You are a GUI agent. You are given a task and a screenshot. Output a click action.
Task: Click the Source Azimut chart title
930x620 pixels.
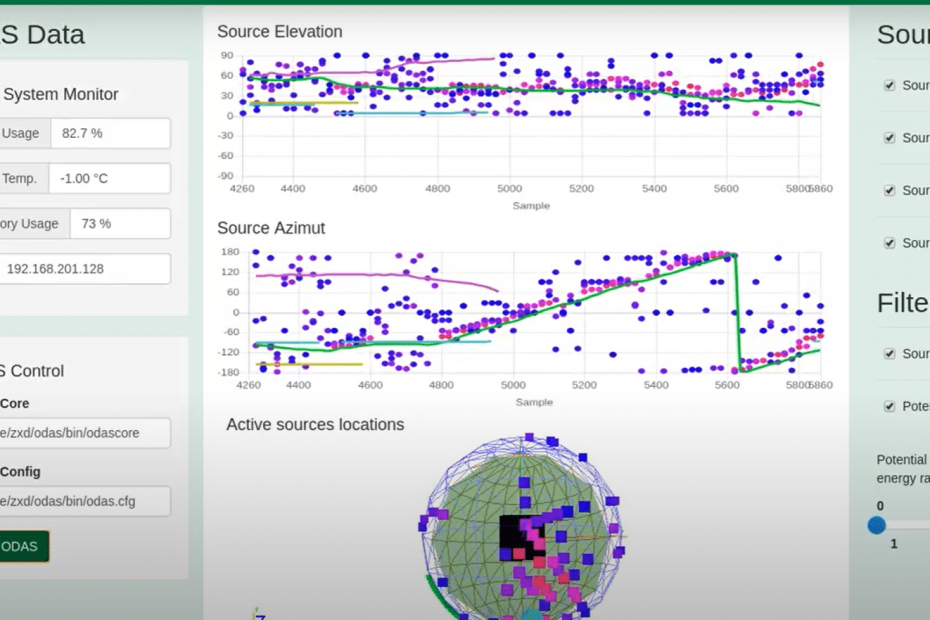pos(271,228)
